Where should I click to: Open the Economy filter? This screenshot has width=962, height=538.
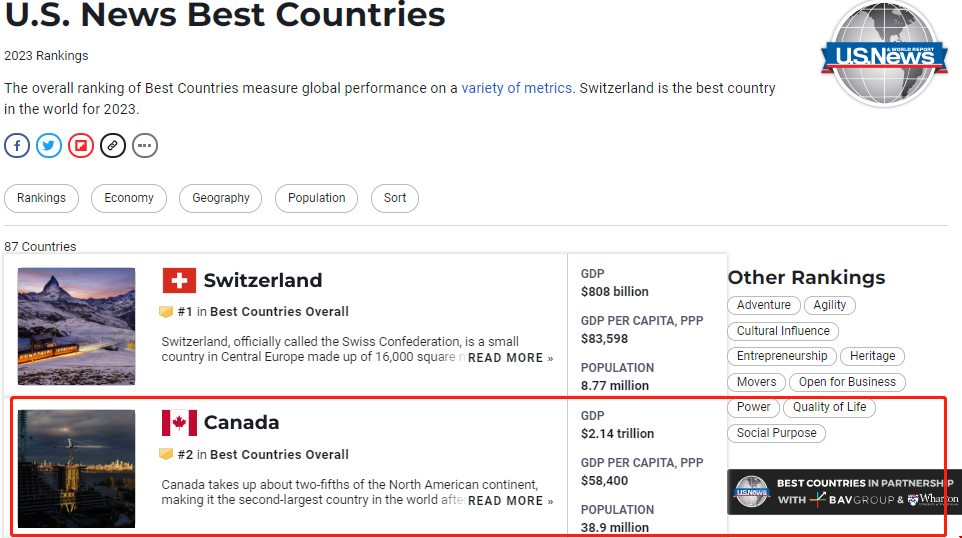pos(129,198)
